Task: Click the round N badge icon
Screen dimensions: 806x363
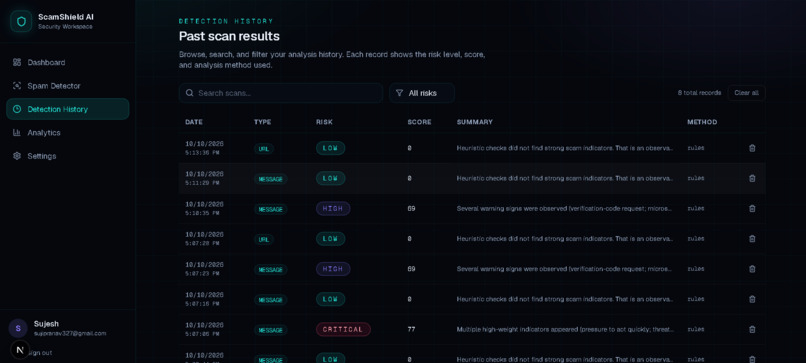Action: (20, 350)
